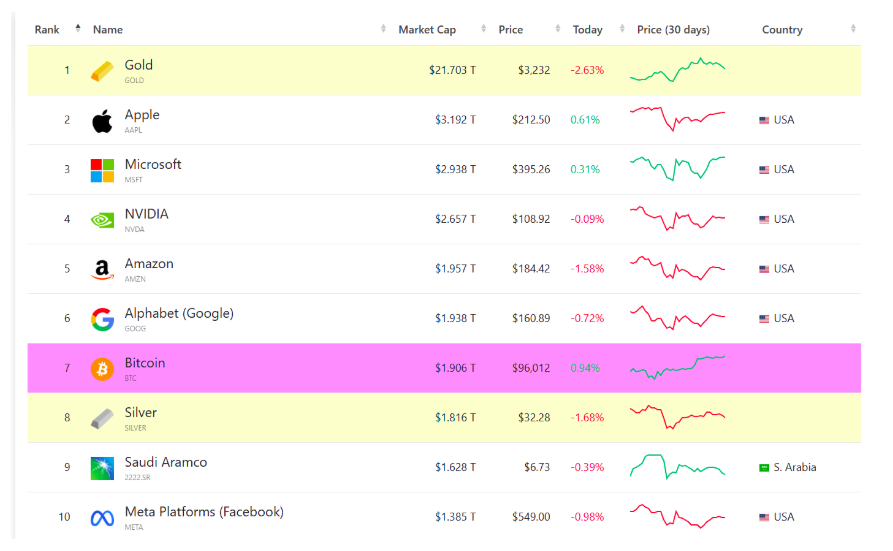Screen dimensions: 893x551
Task: Open the Saudi Aramco name link
Action: [166, 462]
